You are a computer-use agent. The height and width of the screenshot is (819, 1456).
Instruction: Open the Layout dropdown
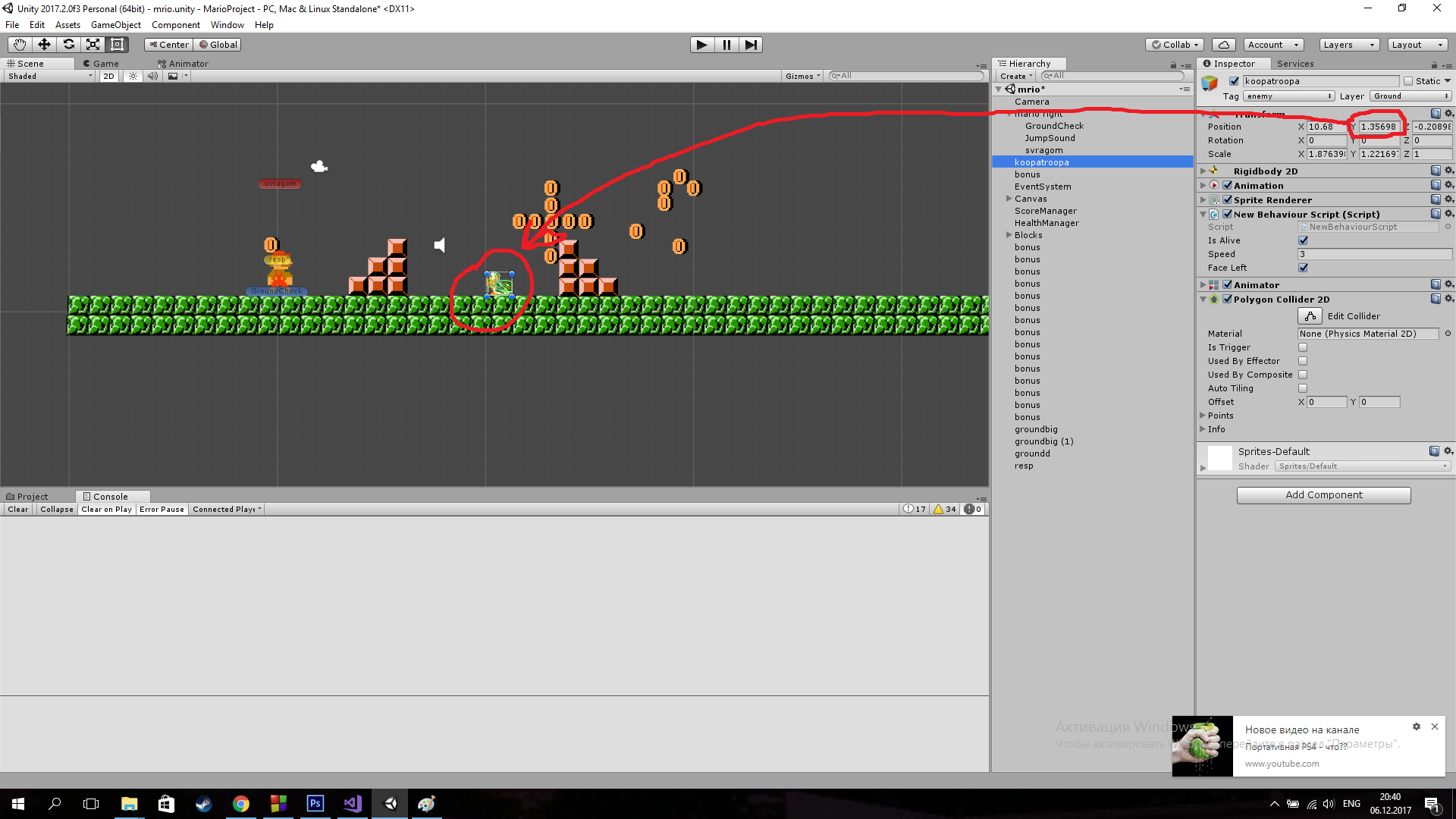(1418, 45)
